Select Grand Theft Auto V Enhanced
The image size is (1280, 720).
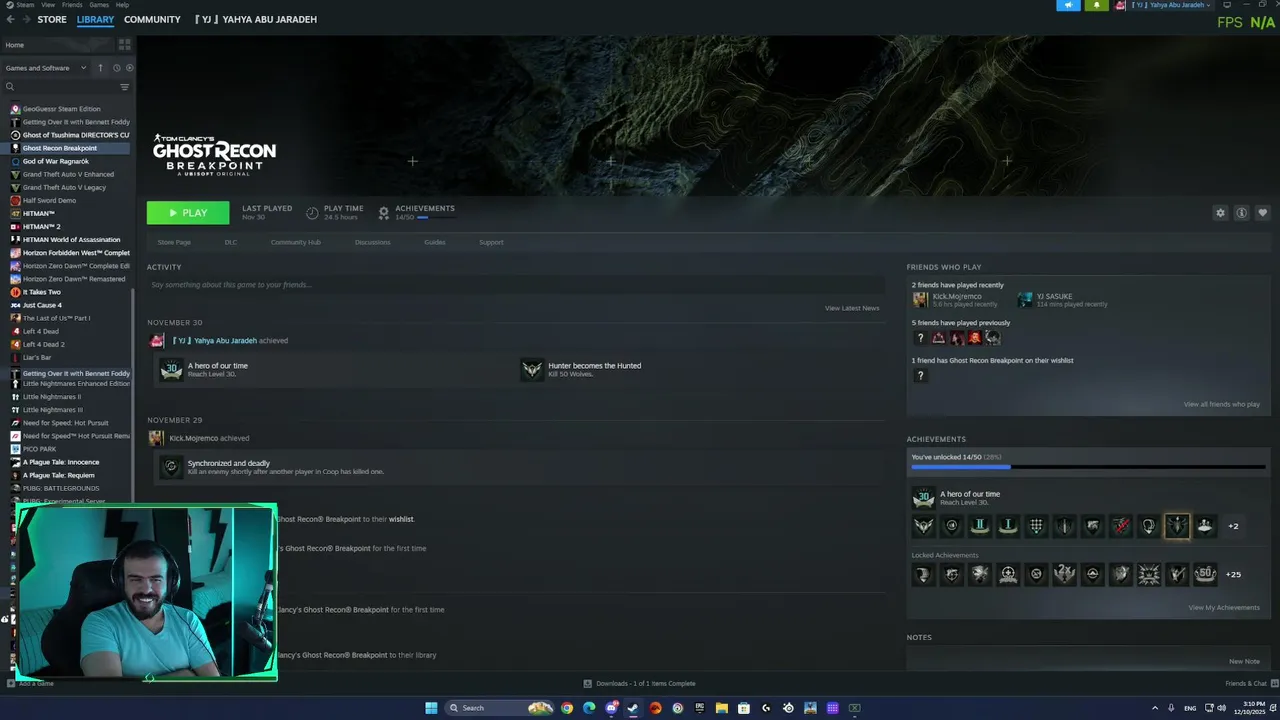click(68, 174)
